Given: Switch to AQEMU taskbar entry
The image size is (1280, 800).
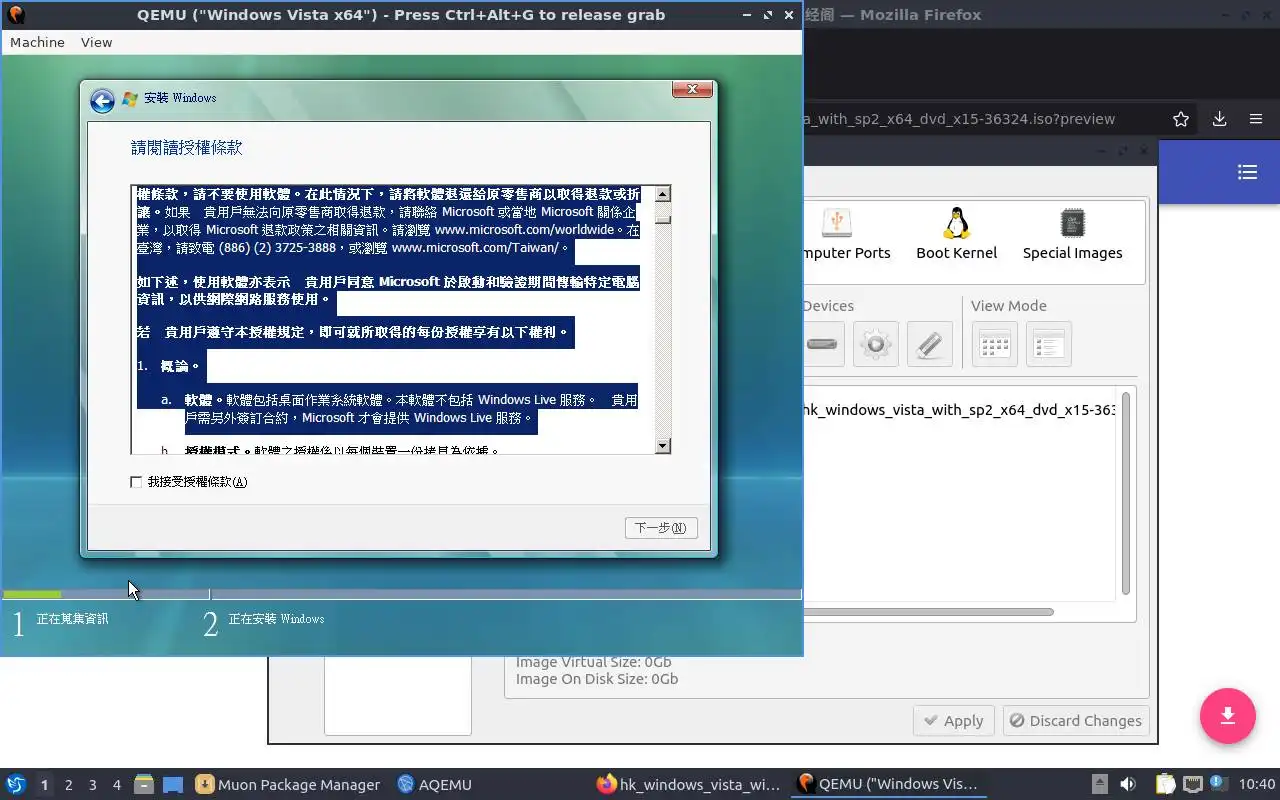Looking at the screenshot, I should (x=435, y=784).
